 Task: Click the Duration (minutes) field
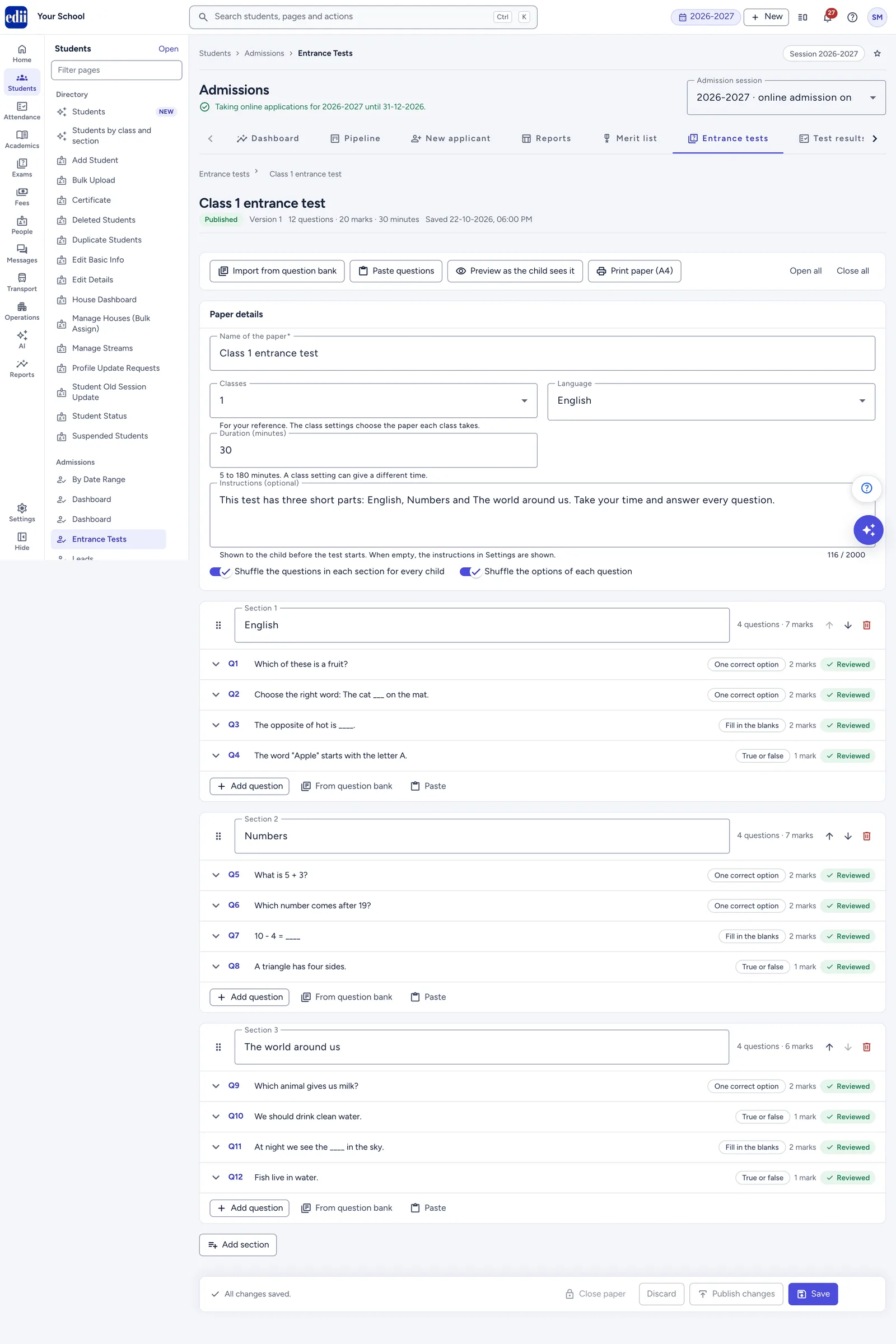(x=373, y=450)
